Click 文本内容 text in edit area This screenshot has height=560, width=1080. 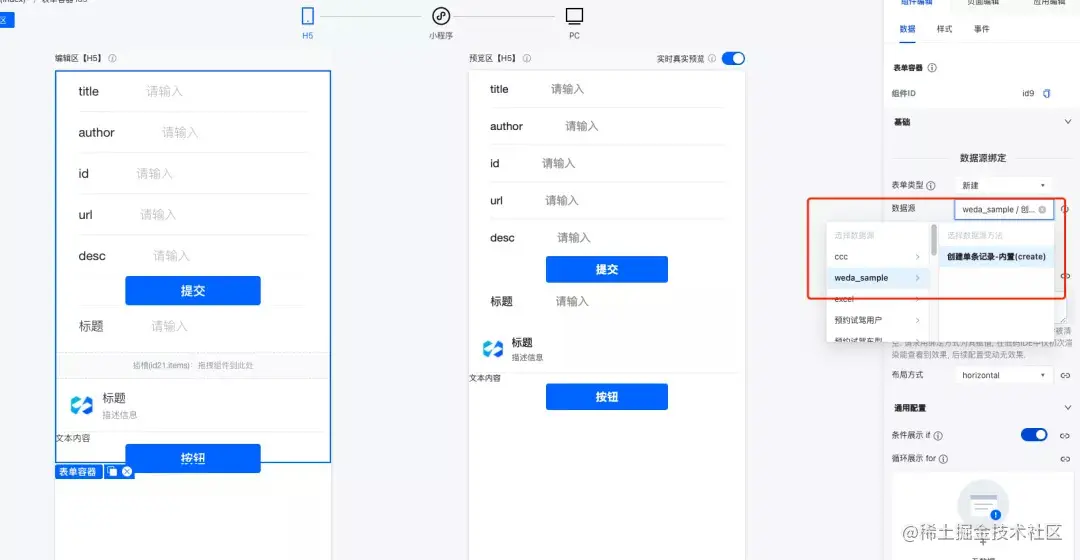(73, 438)
